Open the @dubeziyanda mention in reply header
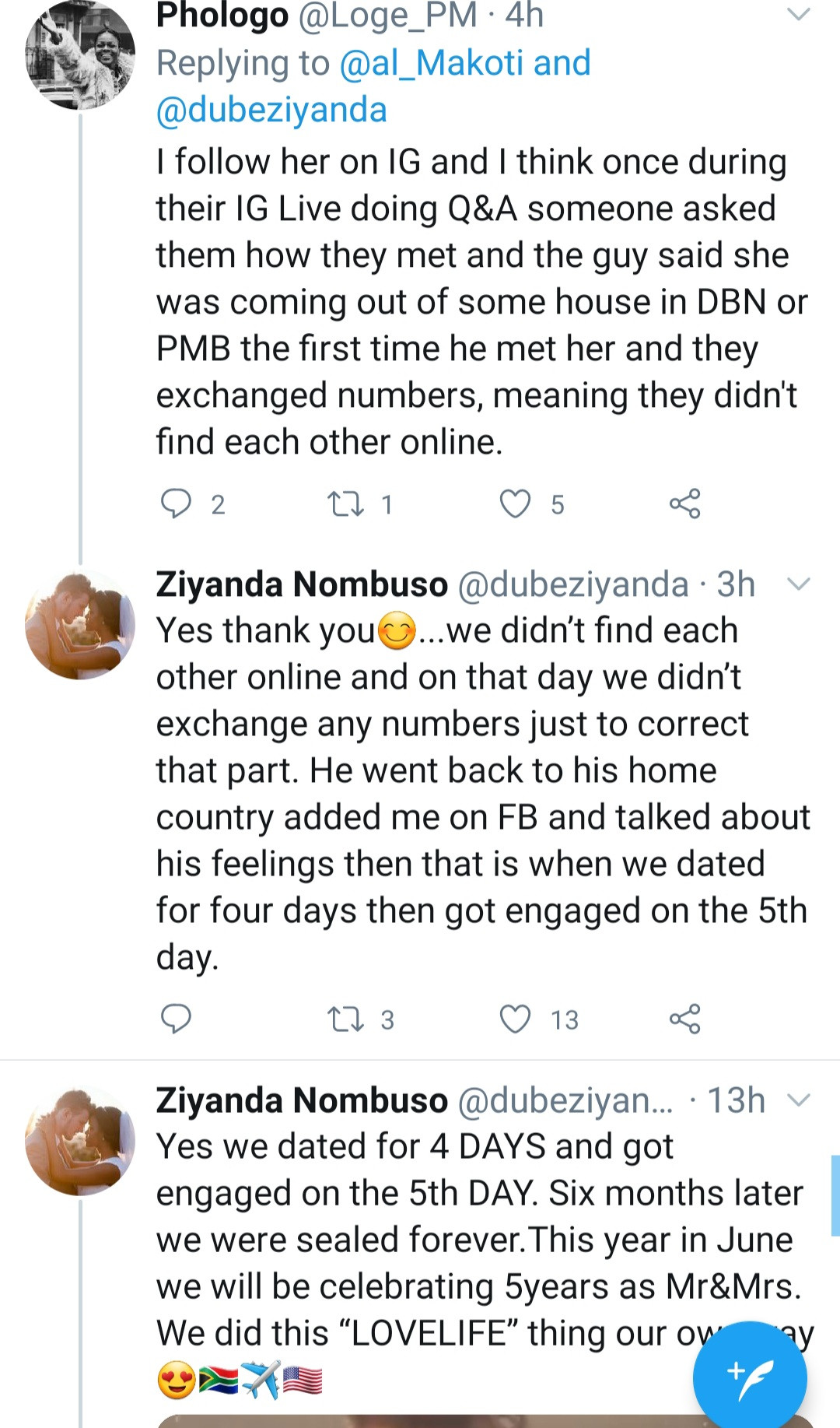This screenshot has height=1428, width=840. 271,110
